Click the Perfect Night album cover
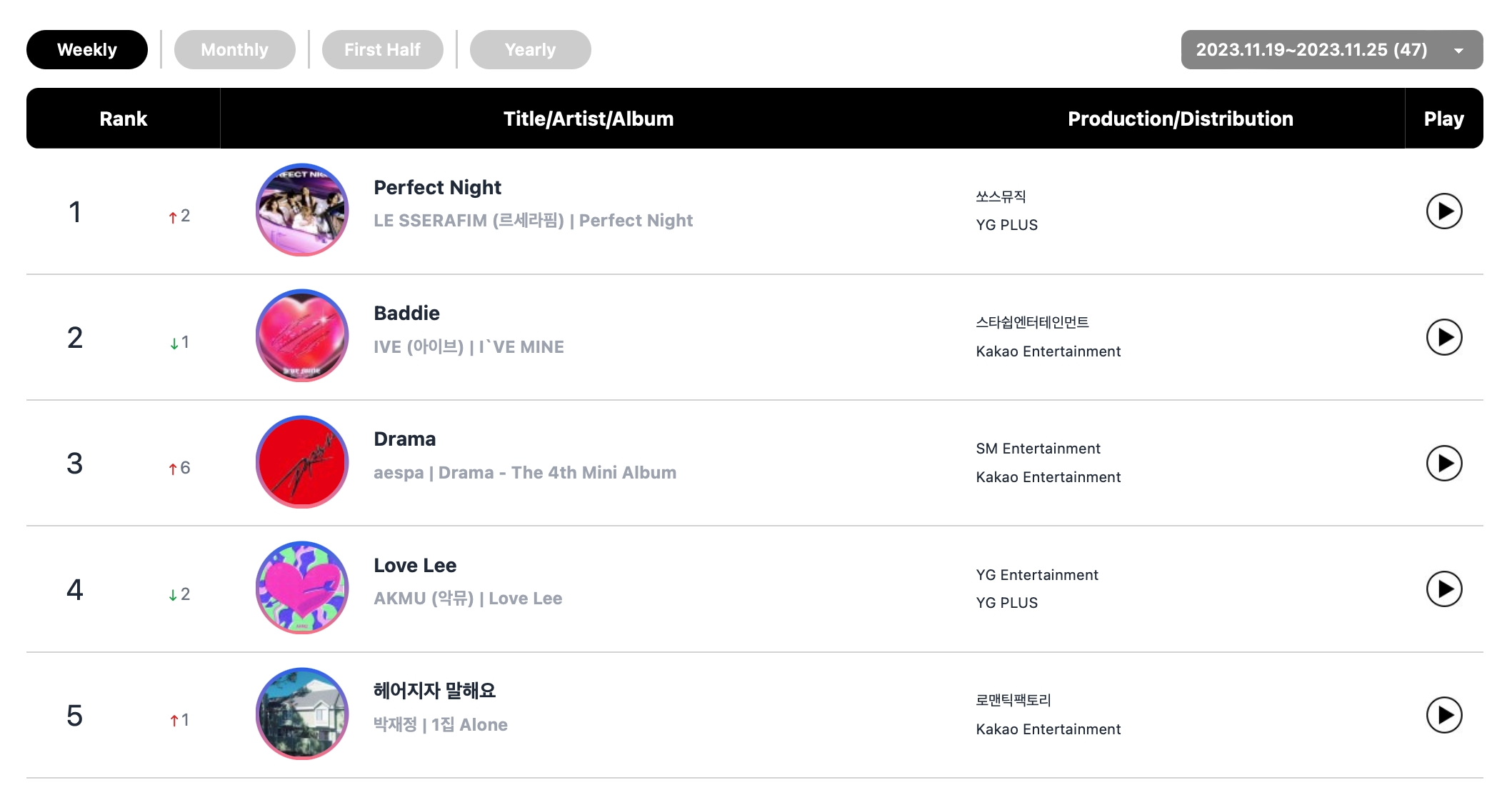 [x=302, y=210]
